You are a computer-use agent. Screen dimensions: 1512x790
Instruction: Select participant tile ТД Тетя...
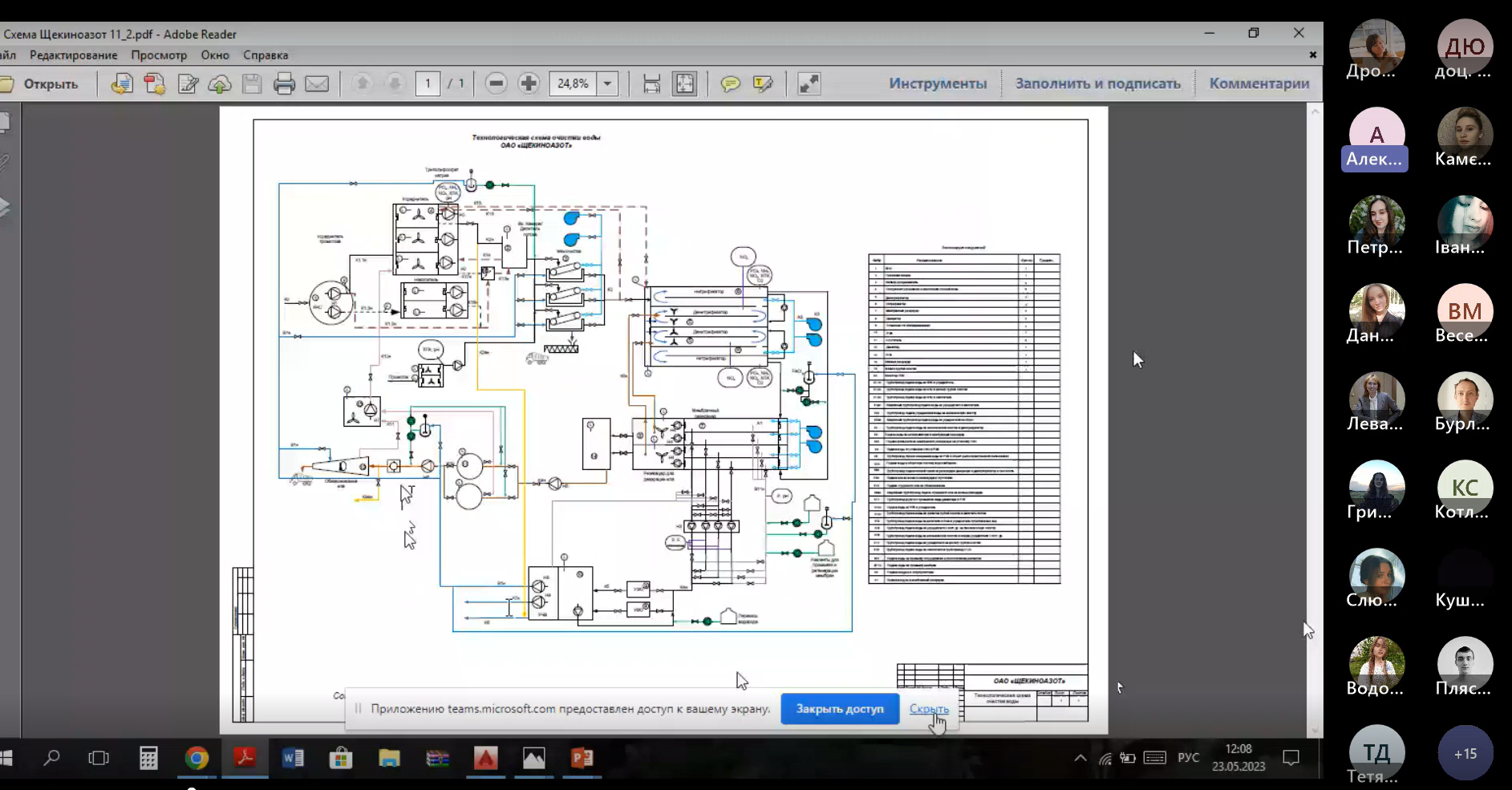click(1376, 754)
